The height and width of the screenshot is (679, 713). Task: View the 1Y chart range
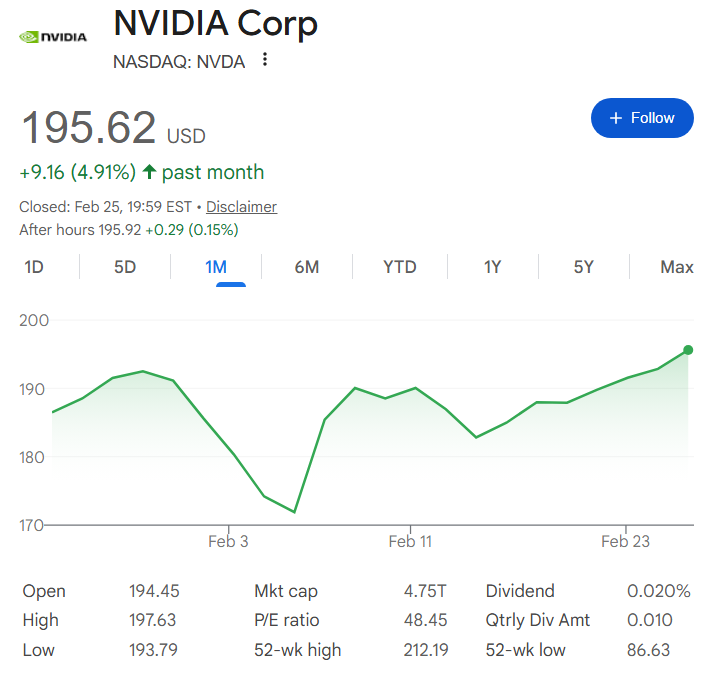click(x=492, y=267)
